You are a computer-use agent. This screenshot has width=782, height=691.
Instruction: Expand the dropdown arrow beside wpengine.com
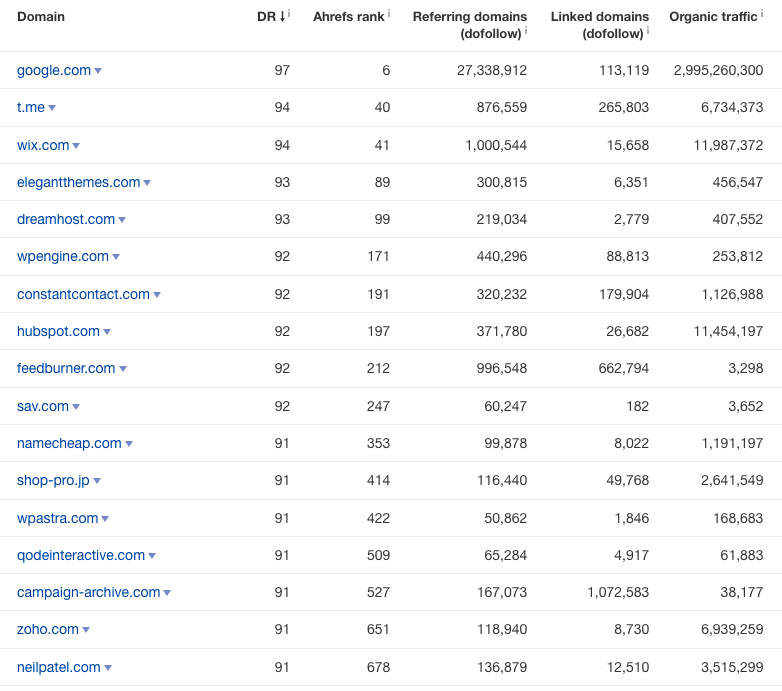(116, 257)
